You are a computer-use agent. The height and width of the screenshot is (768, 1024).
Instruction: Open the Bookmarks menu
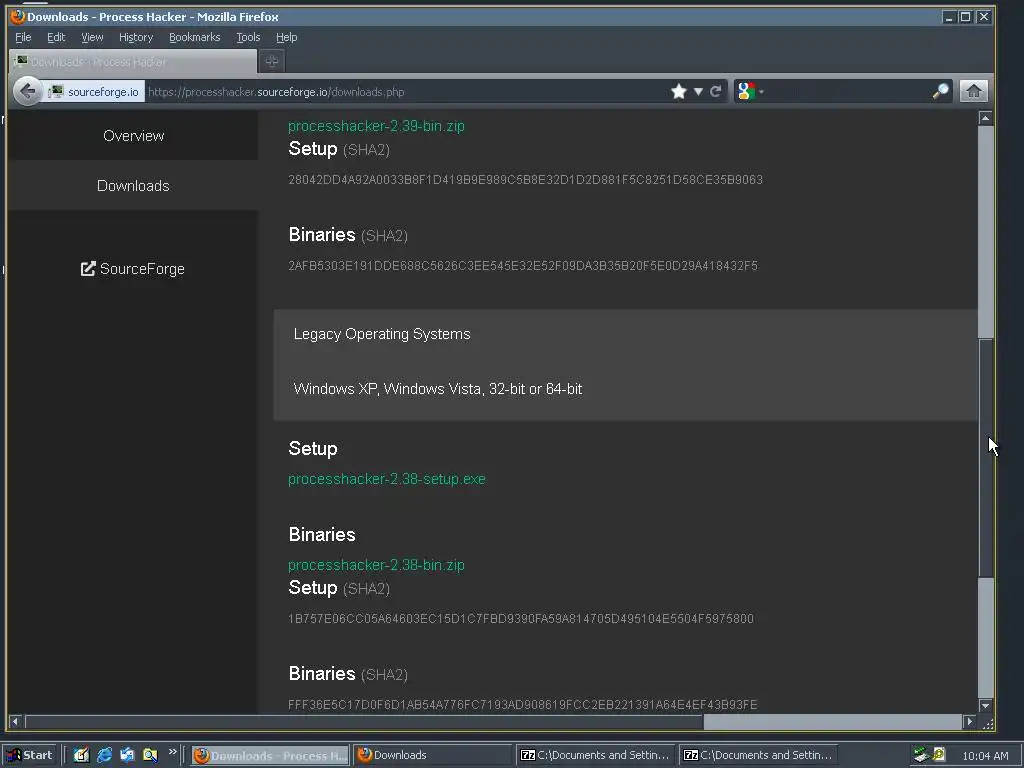[x=195, y=37]
